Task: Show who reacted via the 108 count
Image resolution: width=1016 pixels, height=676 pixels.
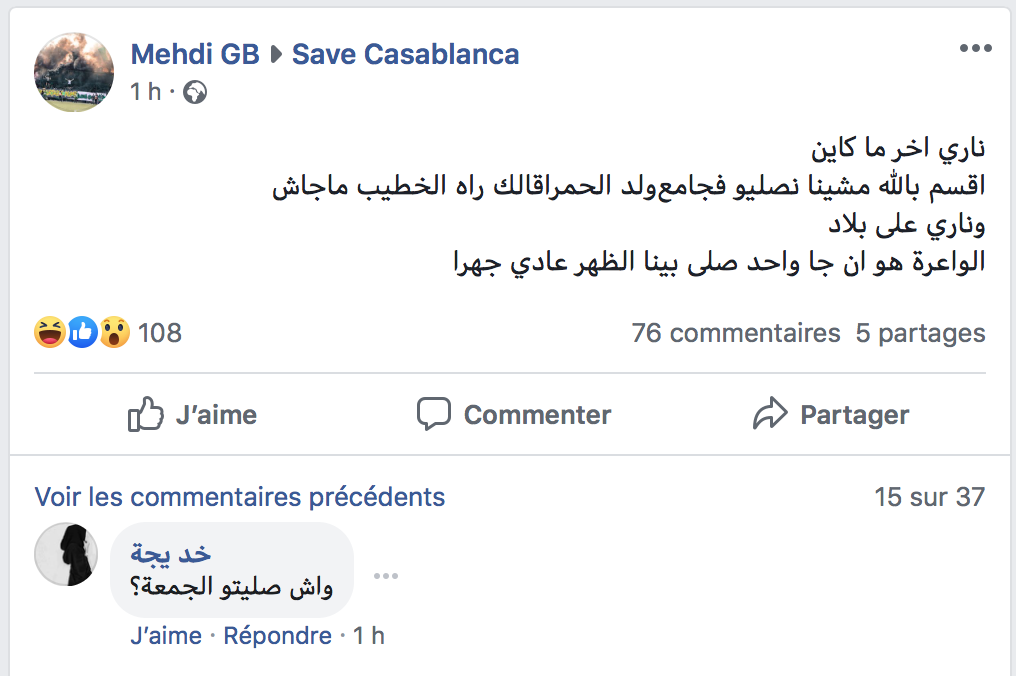Action: click(x=160, y=332)
